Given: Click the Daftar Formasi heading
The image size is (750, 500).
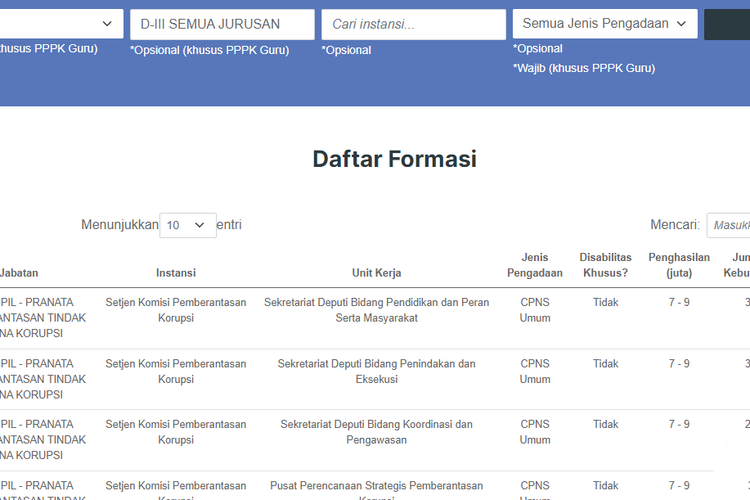Looking at the screenshot, I should pos(394,158).
